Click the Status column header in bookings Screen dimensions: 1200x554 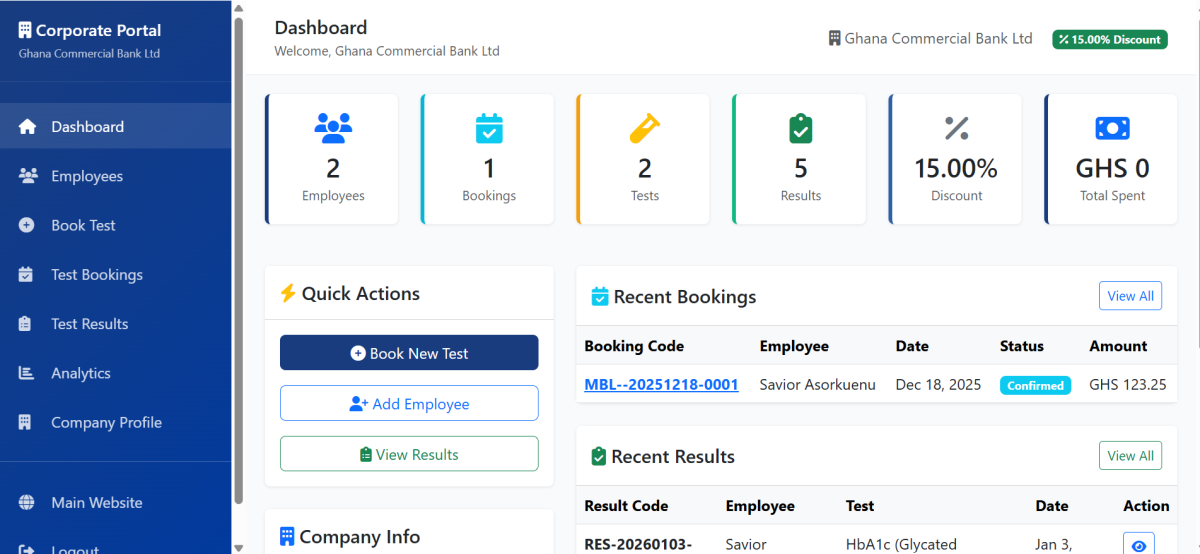click(x=1022, y=346)
